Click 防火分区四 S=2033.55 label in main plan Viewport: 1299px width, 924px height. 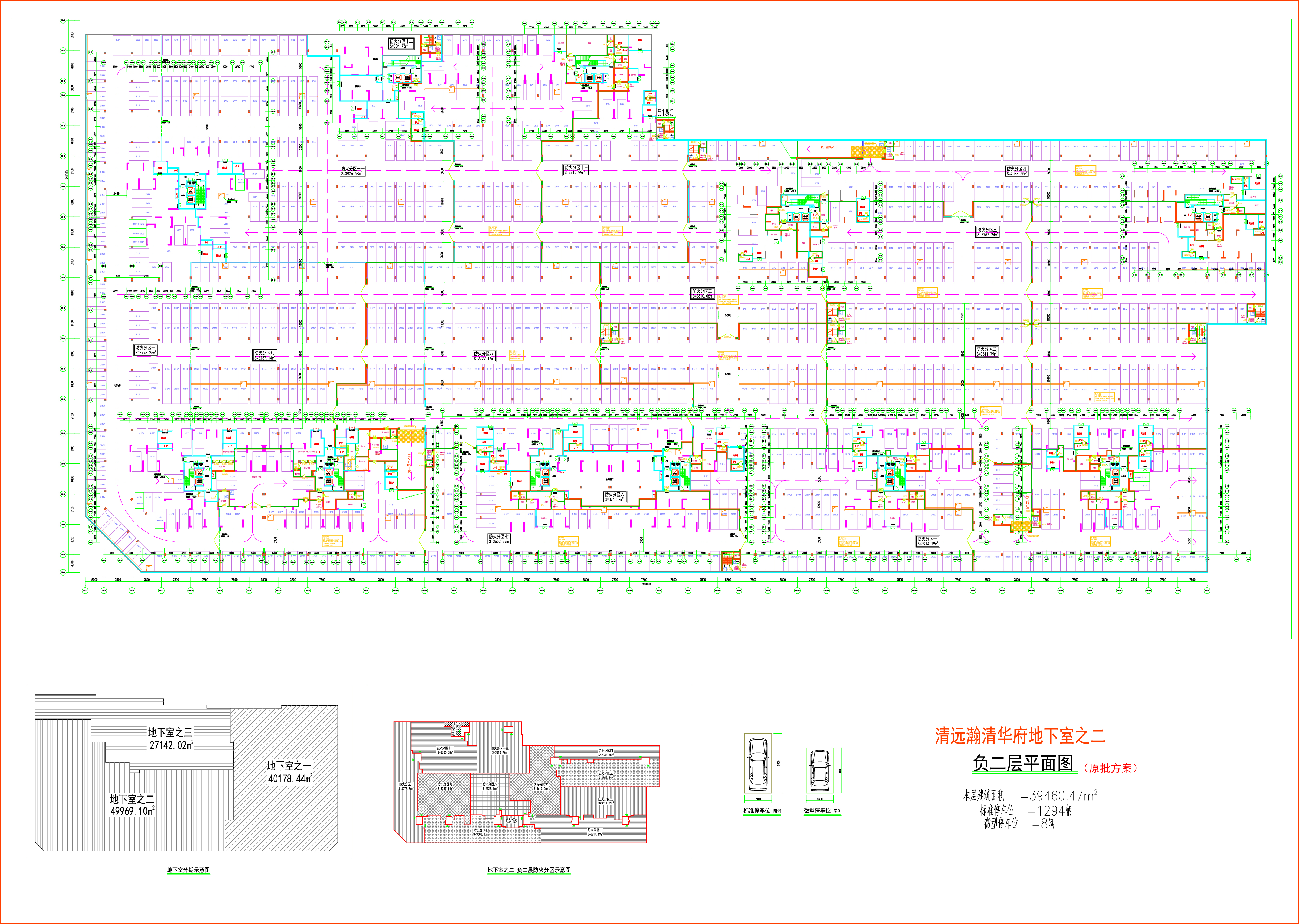[1017, 171]
